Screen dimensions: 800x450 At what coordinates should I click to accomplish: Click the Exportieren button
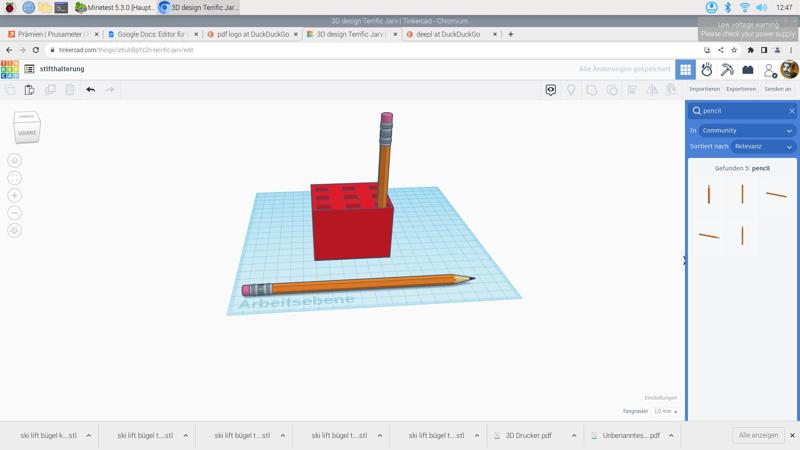pyautogui.click(x=741, y=89)
